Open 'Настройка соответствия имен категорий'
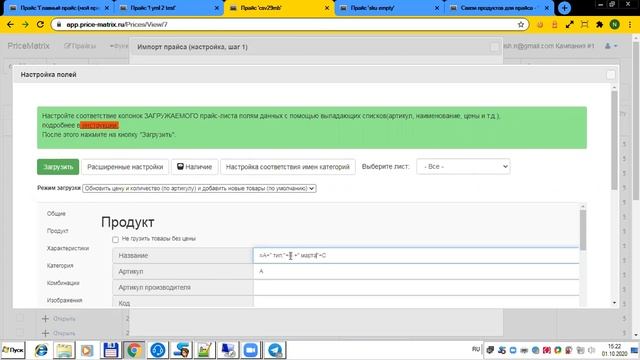 pos(288,167)
